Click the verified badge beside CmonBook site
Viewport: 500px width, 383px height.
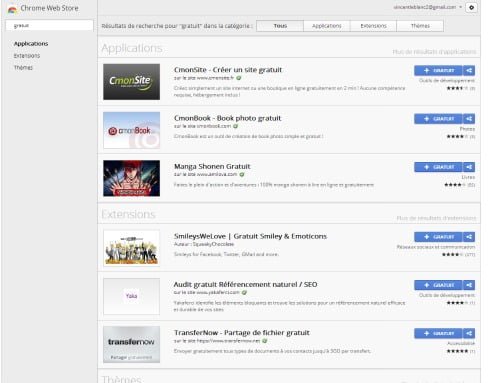236,126
